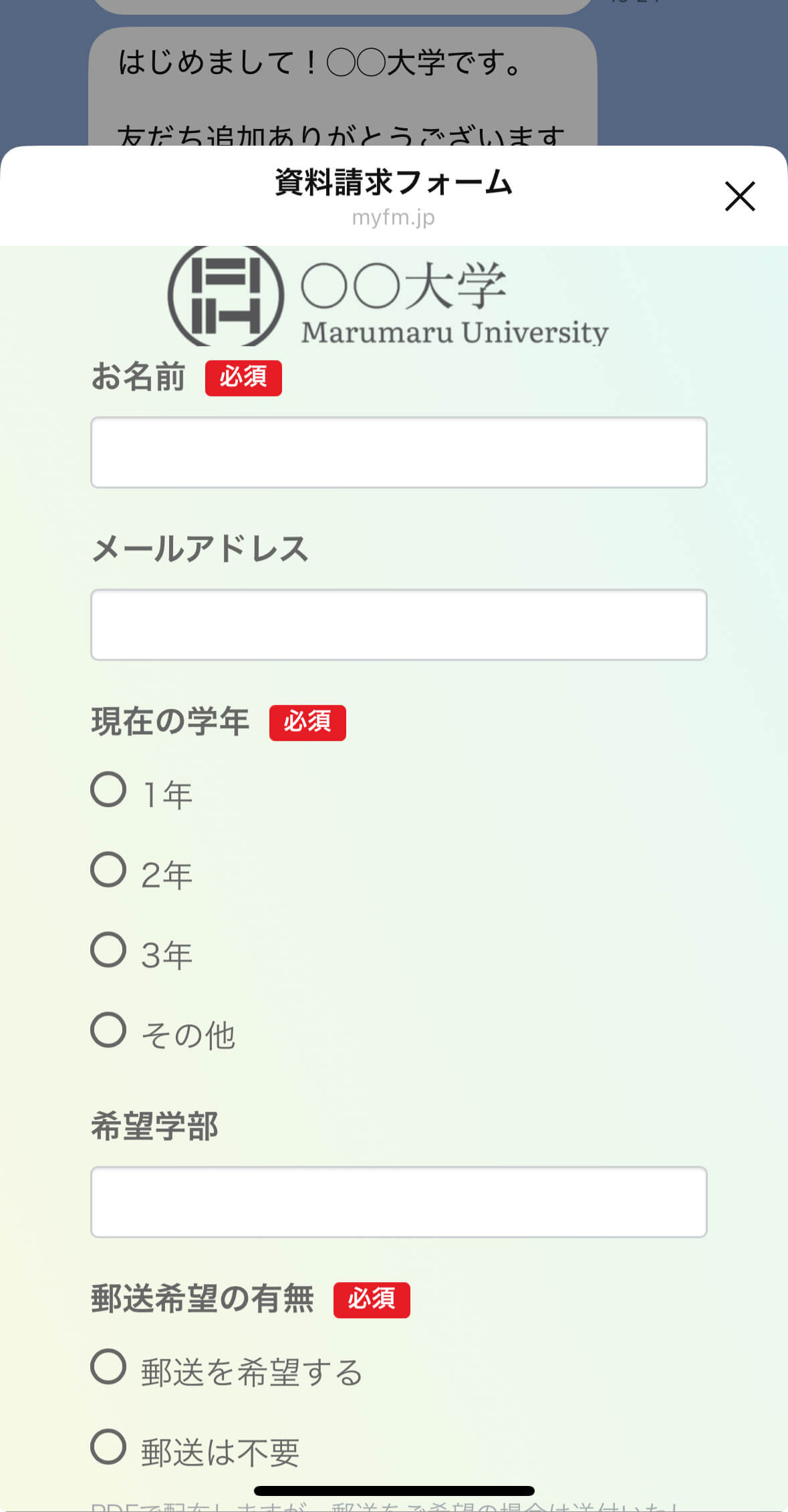Image resolution: width=788 pixels, height=1512 pixels.
Task: Focus the お名前 text field
Action: [398, 452]
